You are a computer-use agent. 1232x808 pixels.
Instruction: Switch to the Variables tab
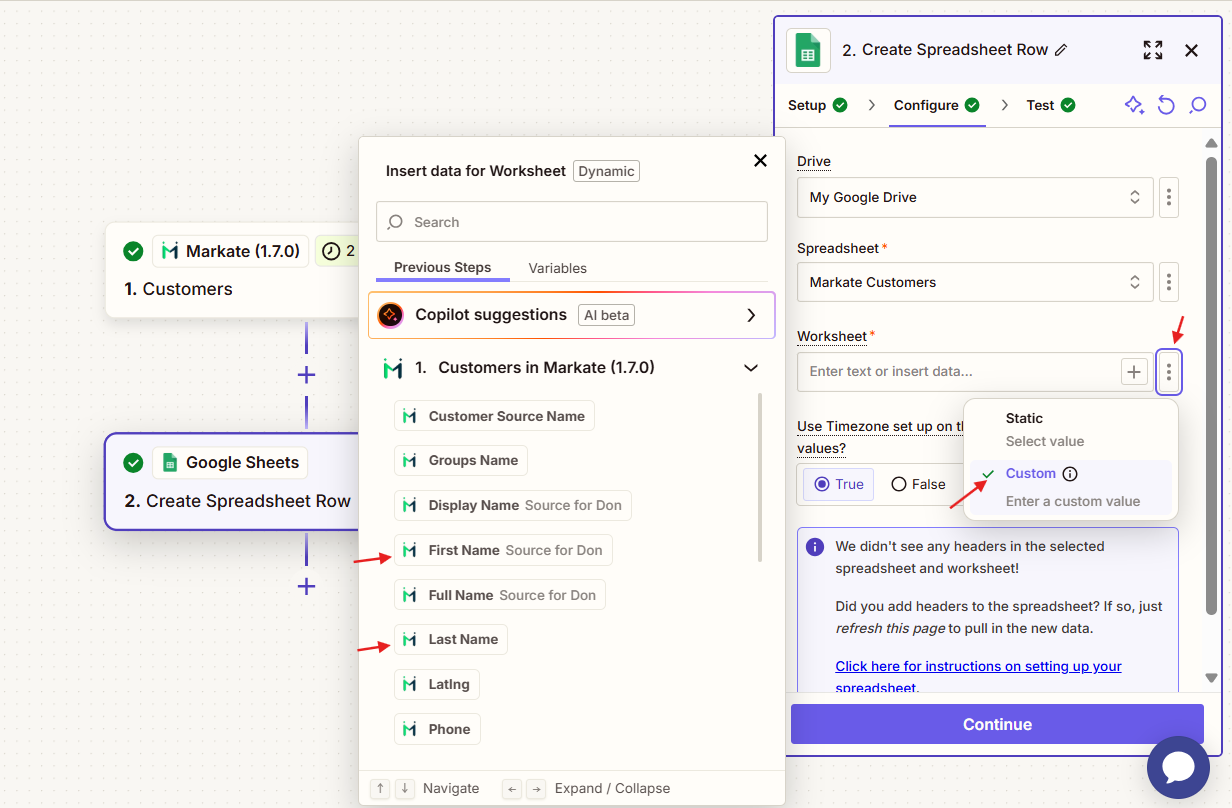557,268
